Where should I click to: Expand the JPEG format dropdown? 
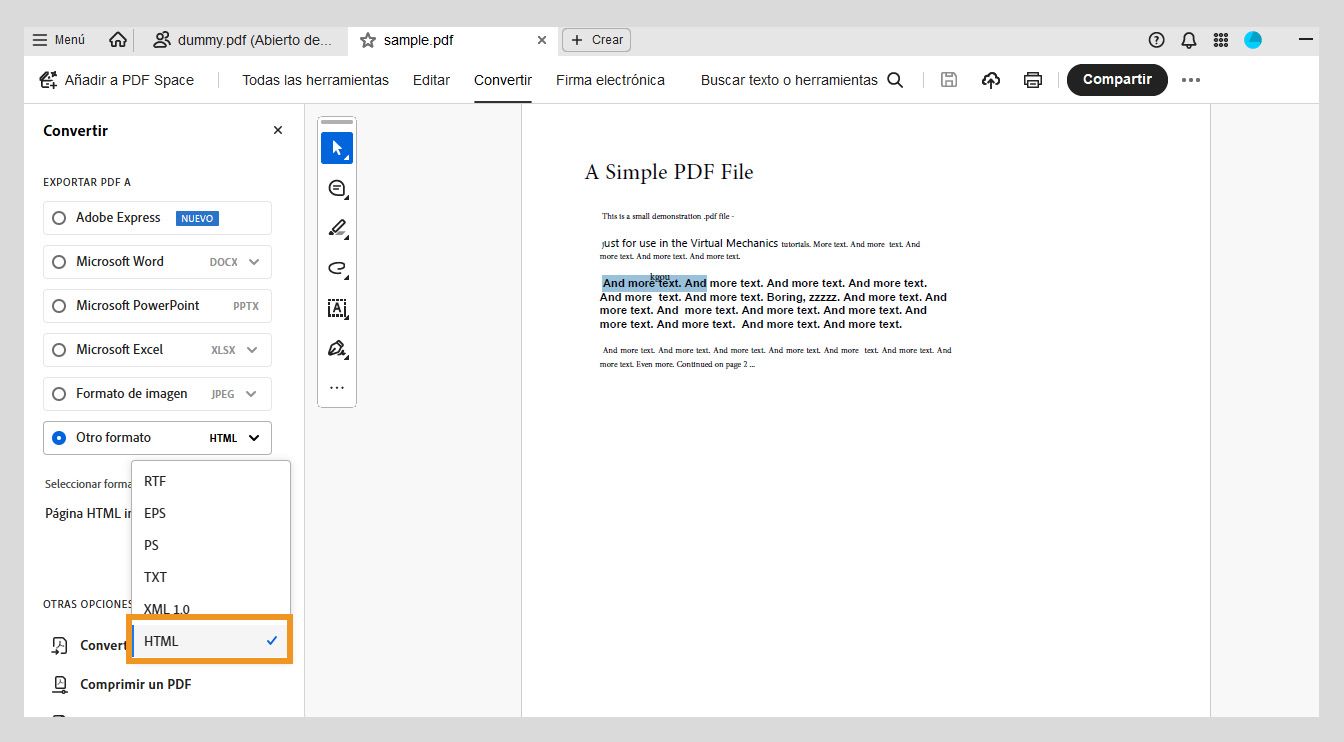coord(252,394)
